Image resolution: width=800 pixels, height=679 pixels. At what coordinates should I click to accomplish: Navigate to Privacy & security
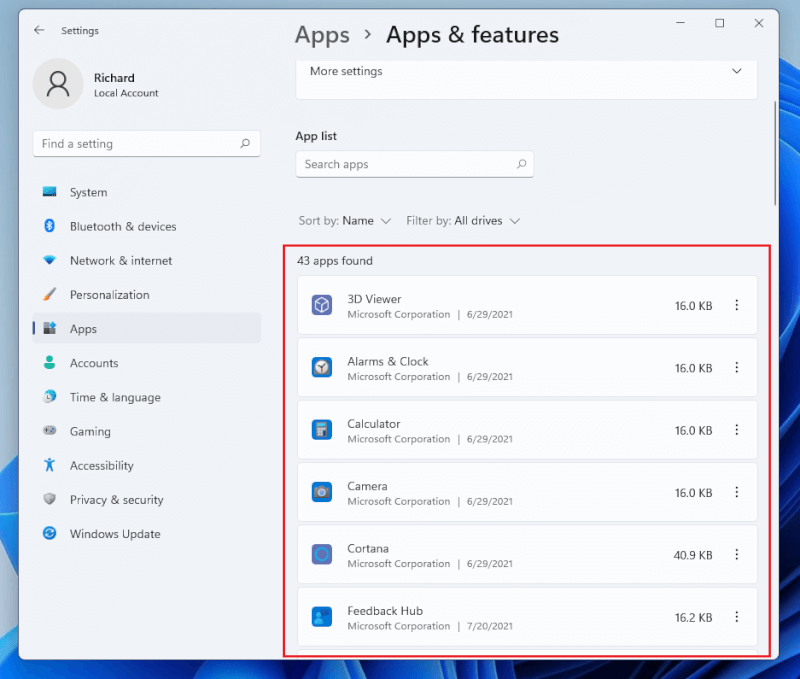click(116, 500)
